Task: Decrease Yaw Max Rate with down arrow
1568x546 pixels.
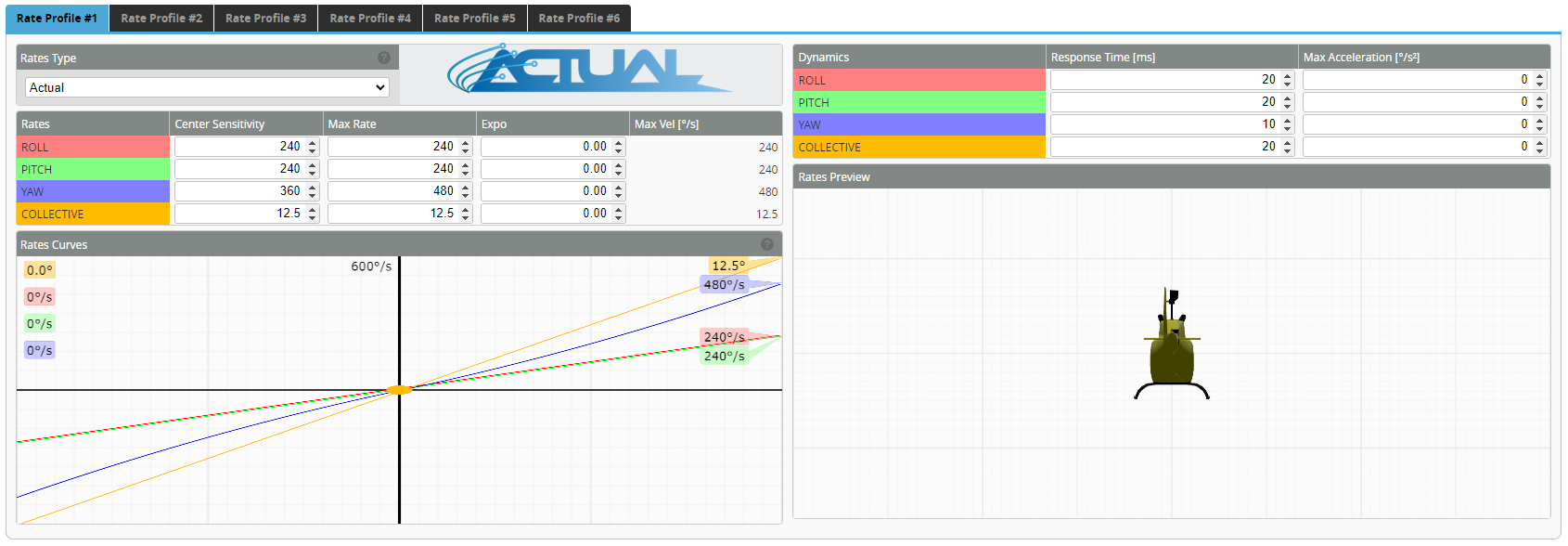Action: coord(466,195)
